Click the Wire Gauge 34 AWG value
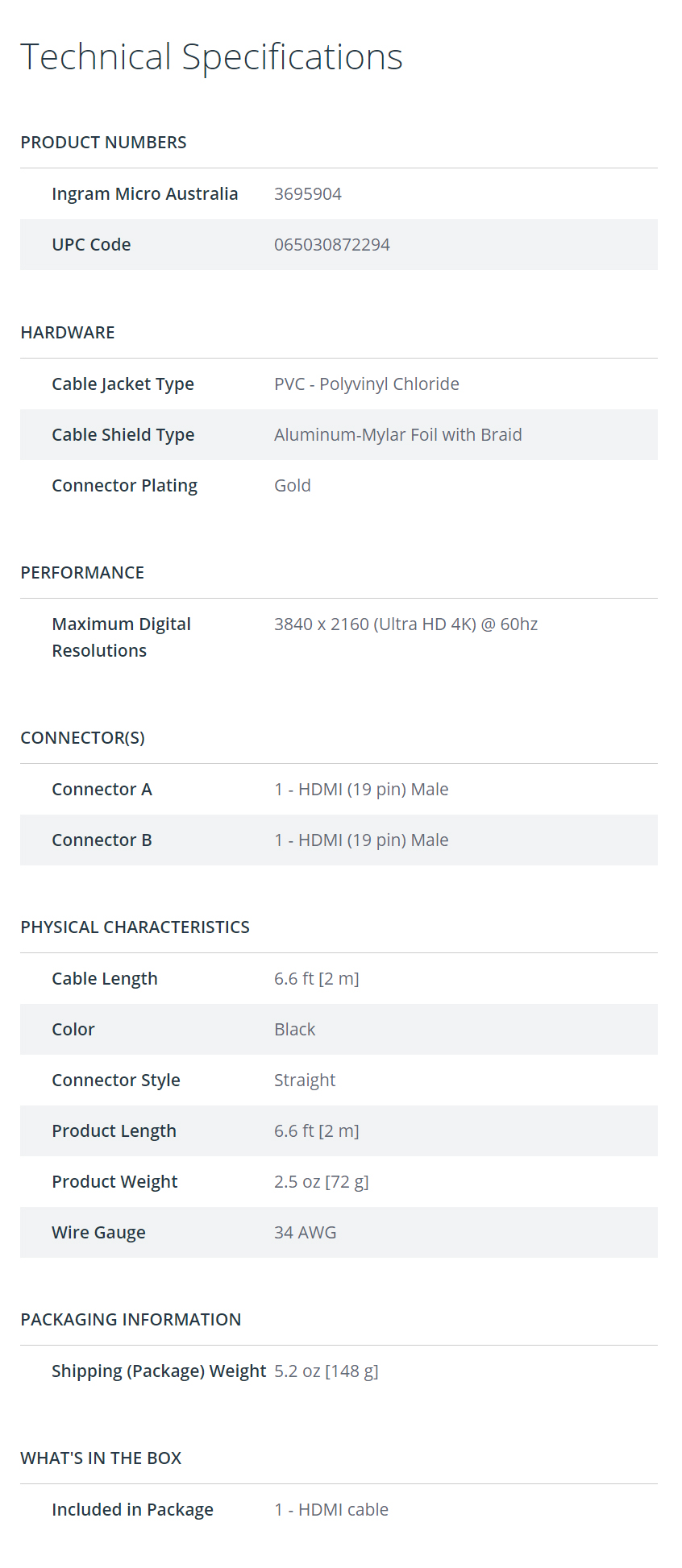 click(x=305, y=1233)
